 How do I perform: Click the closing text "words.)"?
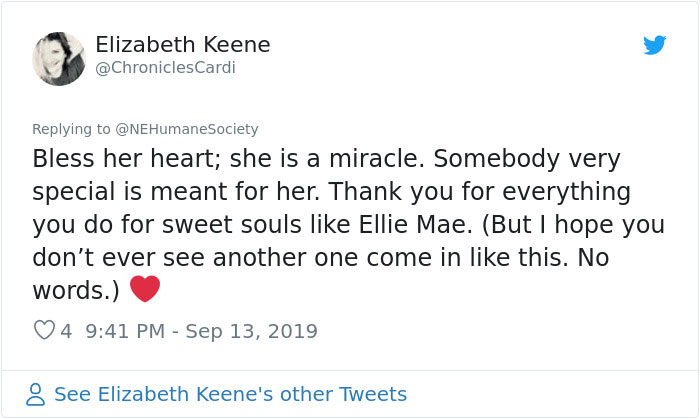(x=76, y=289)
